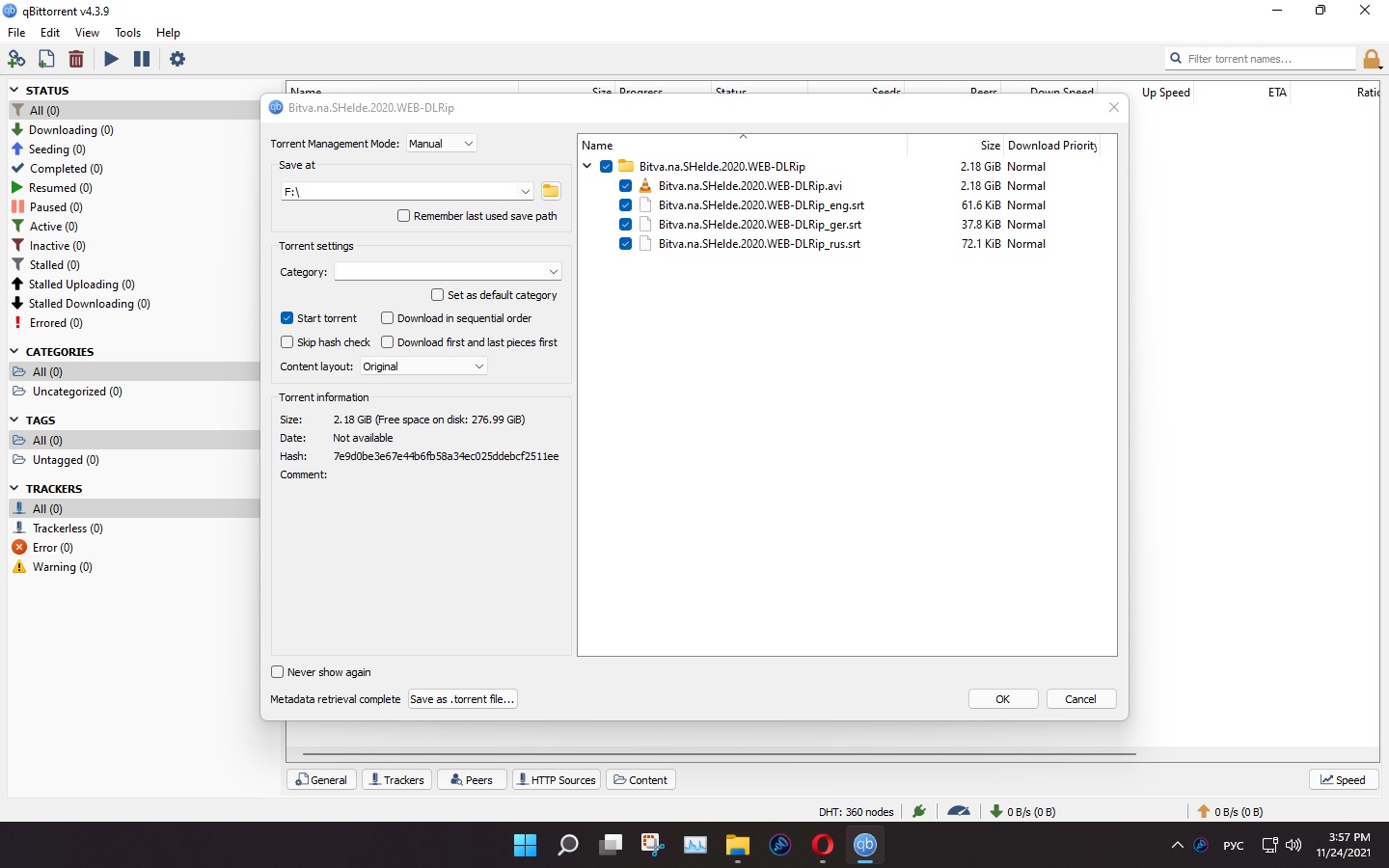The image size is (1389, 868).
Task: Collapse the TAGS sidebar section
Action: click(x=14, y=420)
